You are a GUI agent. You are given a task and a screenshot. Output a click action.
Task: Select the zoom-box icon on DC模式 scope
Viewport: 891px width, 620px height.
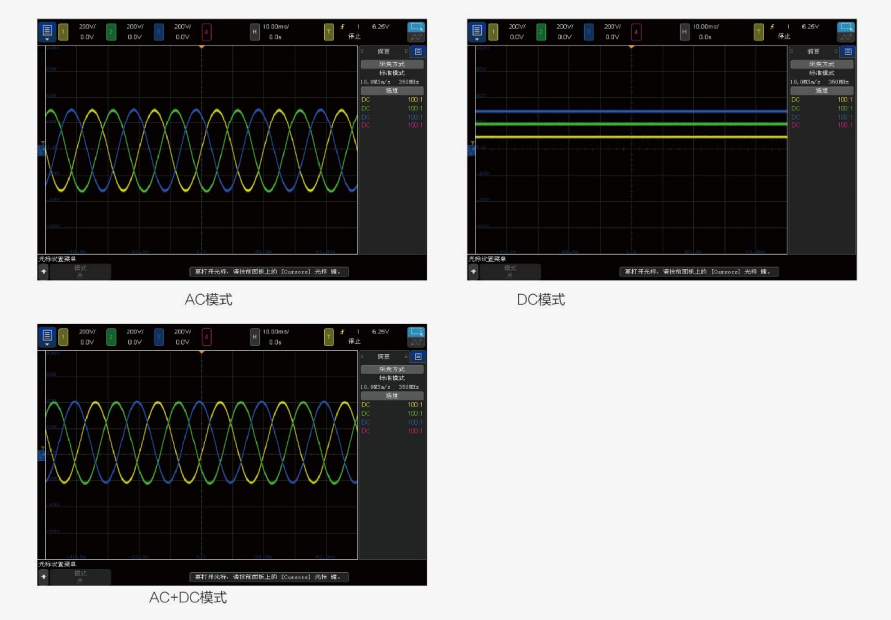(x=846, y=27)
